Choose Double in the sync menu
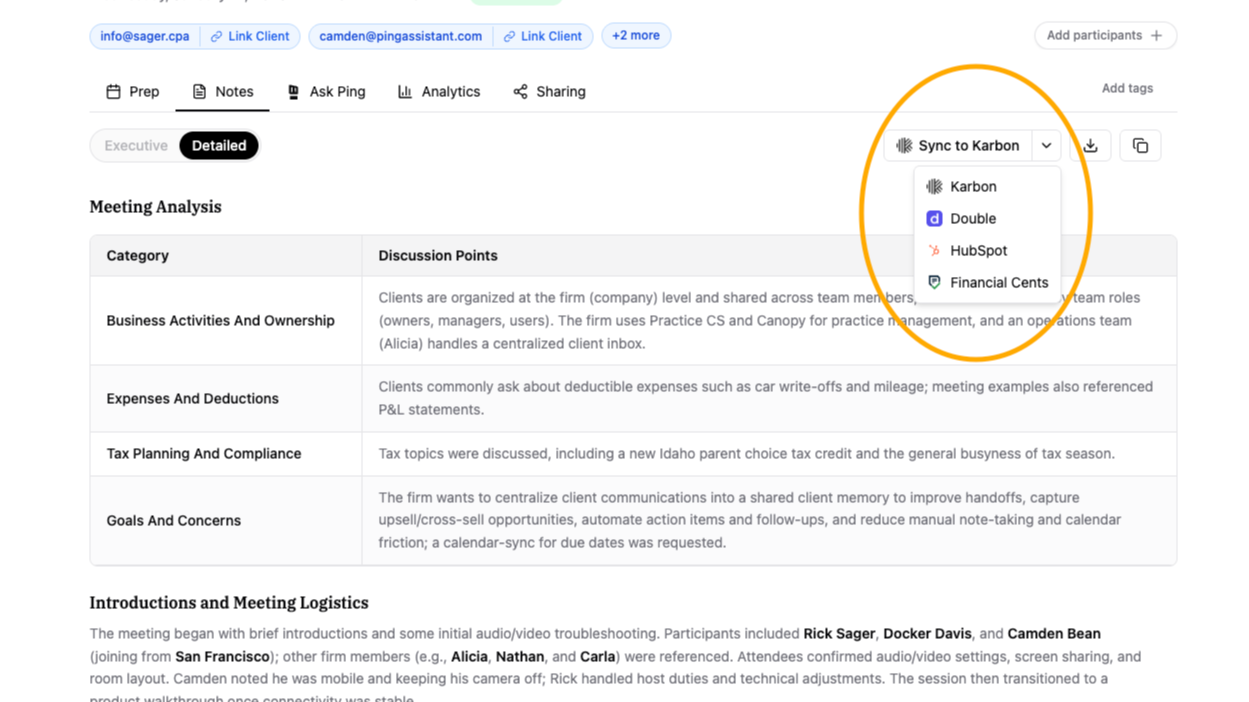1249x702 pixels. (x=972, y=219)
